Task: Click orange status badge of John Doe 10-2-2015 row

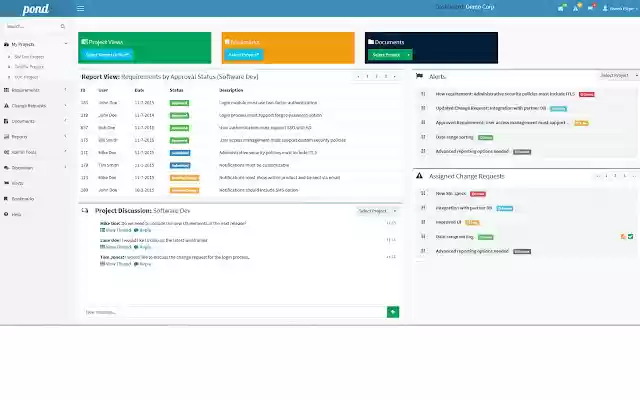Action: click(x=184, y=190)
